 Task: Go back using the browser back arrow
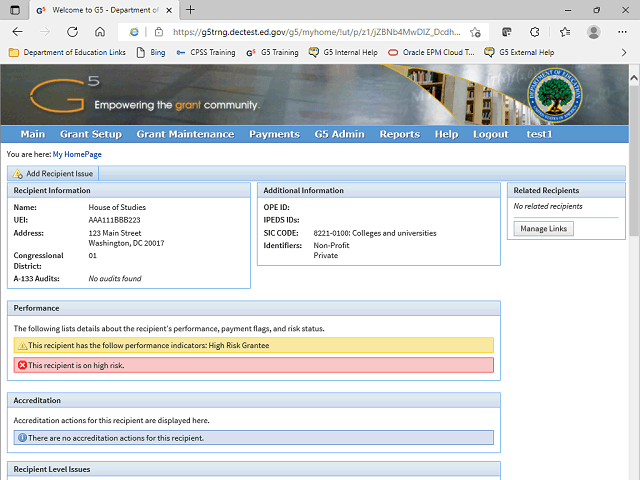[x=17, y=32]
